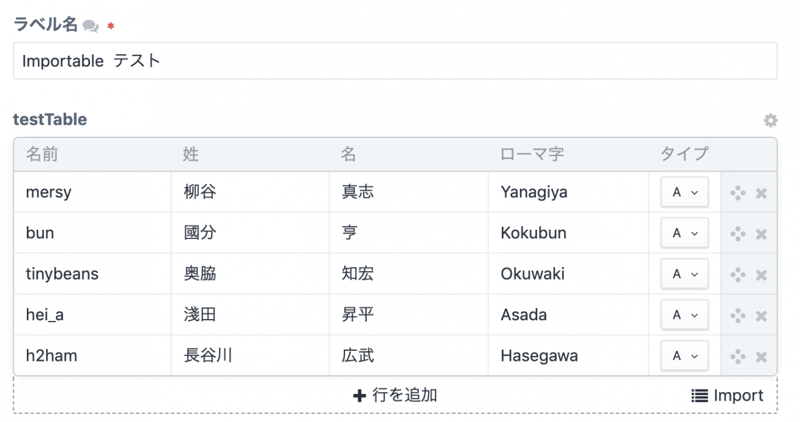Click the 名 cell containing 知宏

[408, 275]
